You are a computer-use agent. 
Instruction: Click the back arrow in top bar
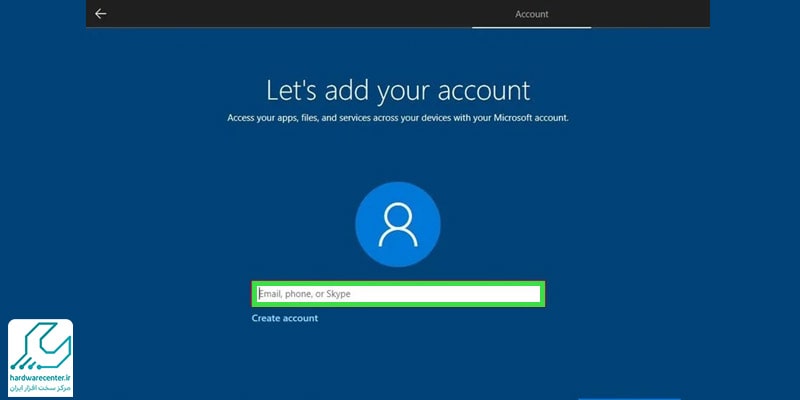(x=101, y=14)
